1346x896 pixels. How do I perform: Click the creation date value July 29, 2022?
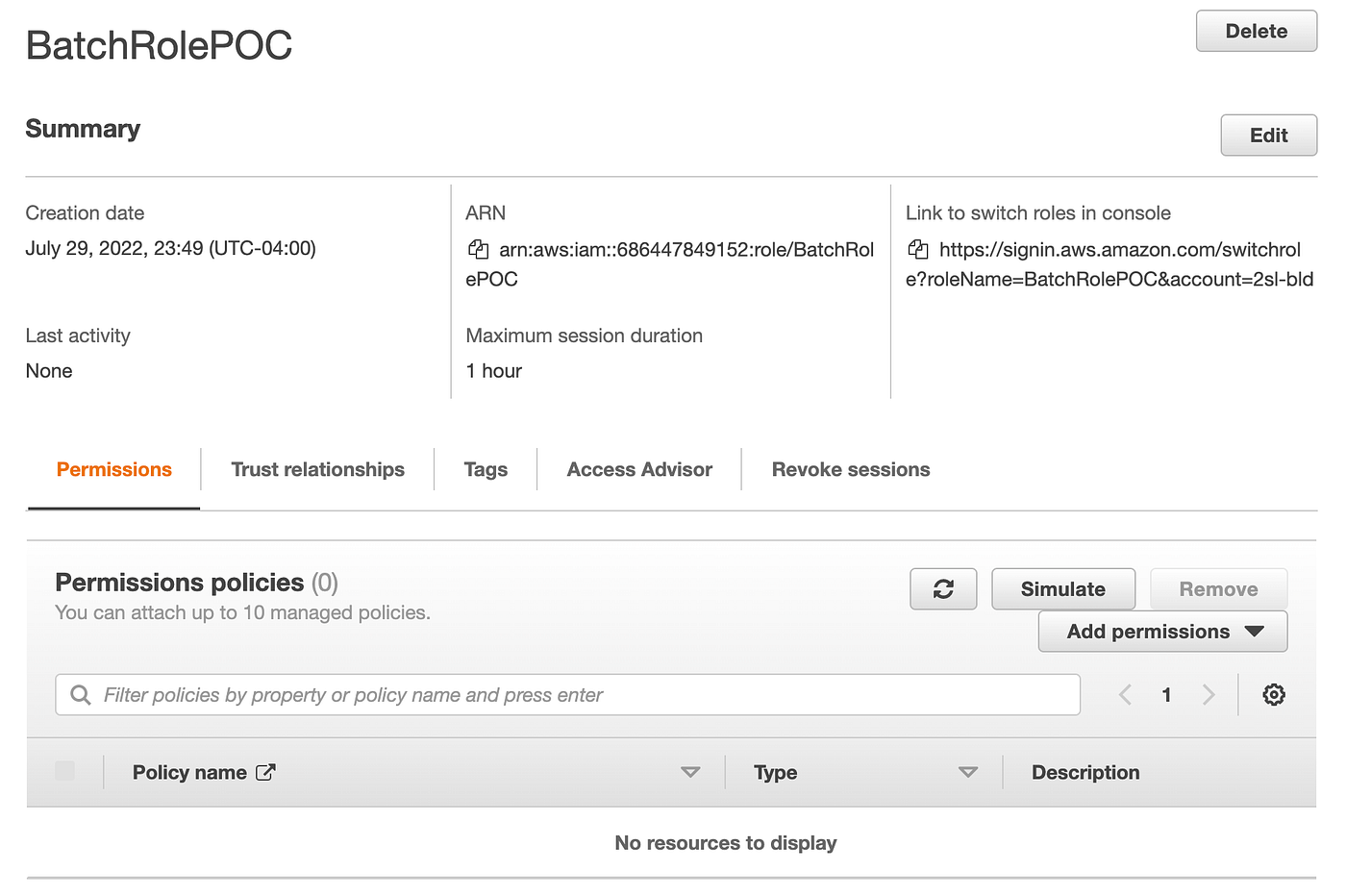171,248
